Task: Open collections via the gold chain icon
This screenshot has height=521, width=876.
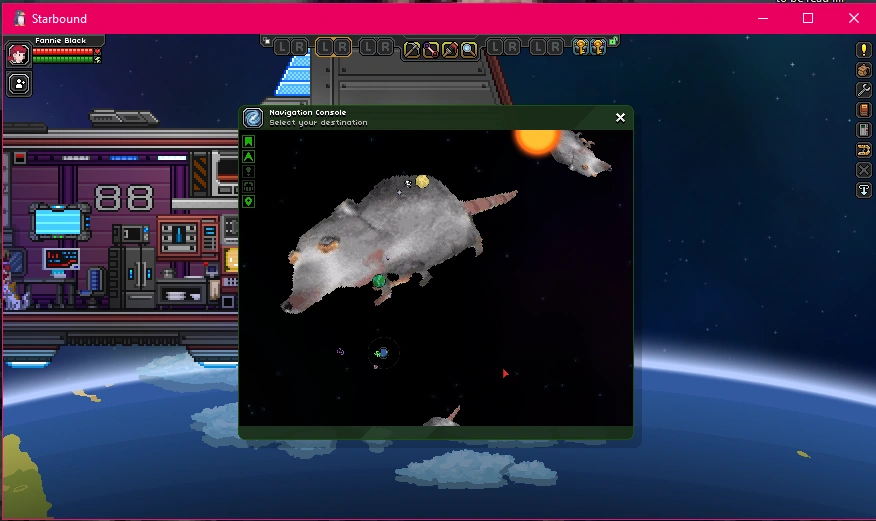Action: point(864,150)
